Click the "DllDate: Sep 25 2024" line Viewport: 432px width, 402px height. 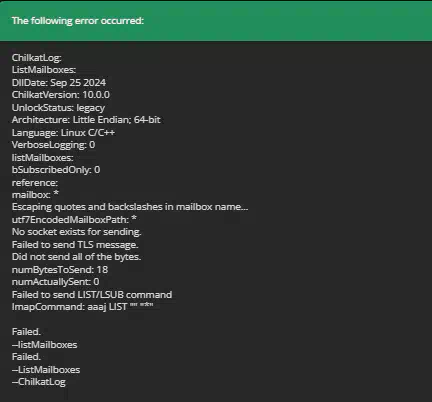coord(59,83)
